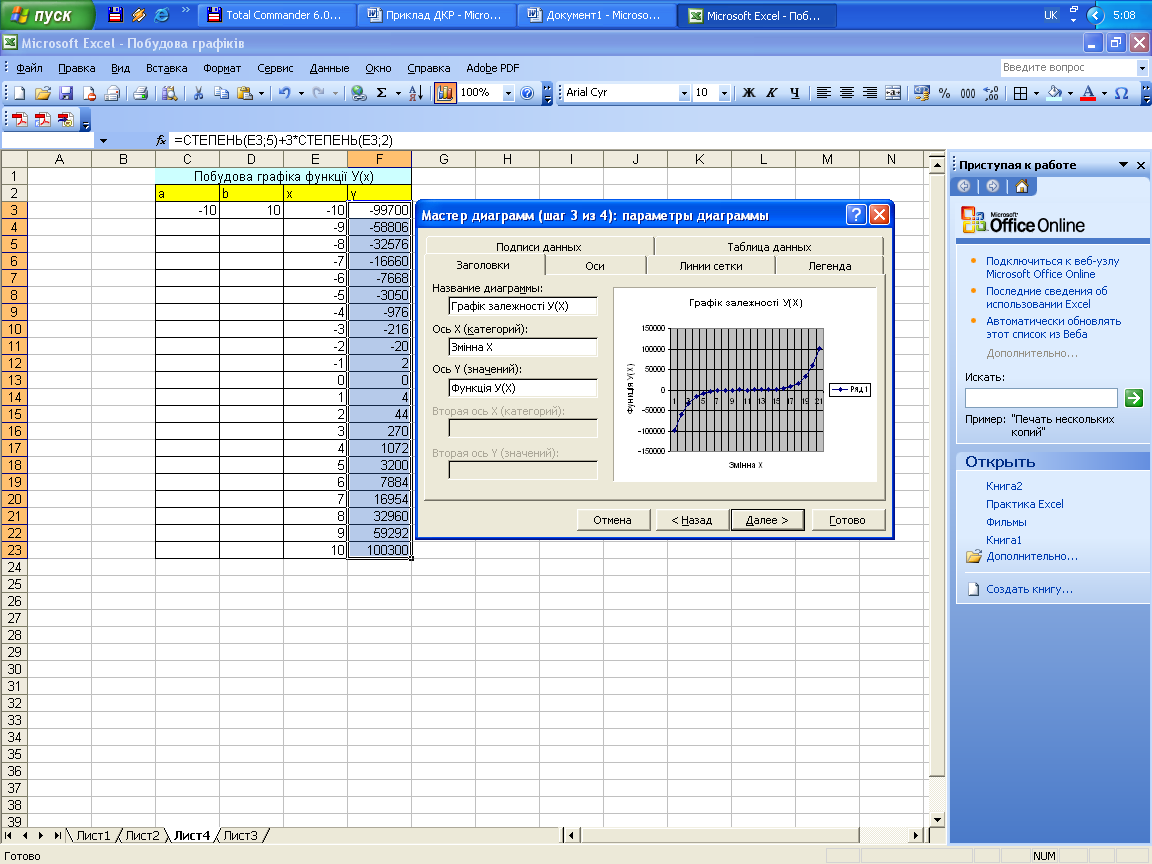1152x864 pixels.
Task: Click the wizard help question mark button
Action: point(855,215)
